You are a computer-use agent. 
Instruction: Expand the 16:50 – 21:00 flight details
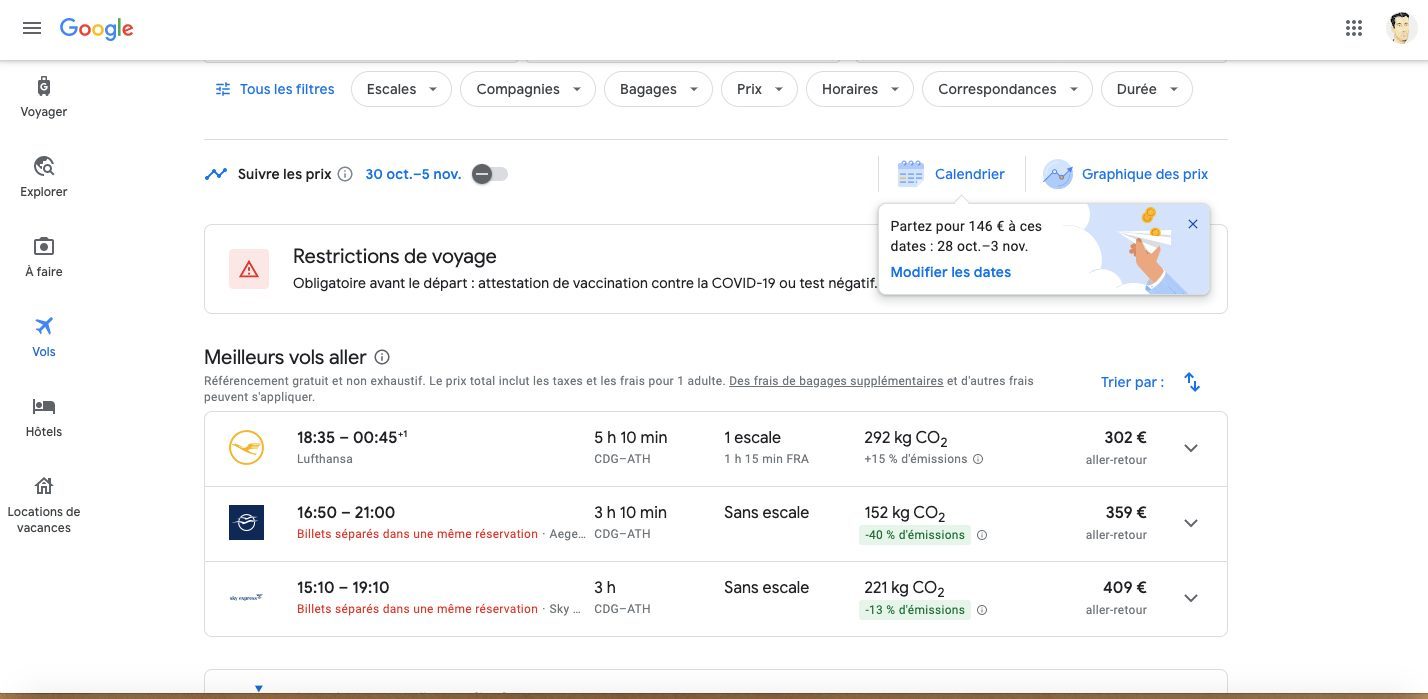click(1190, 523)
